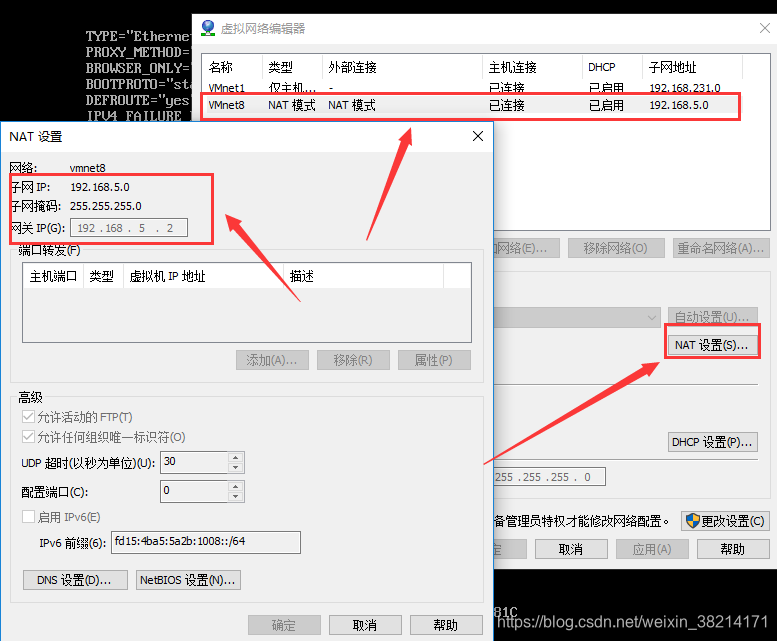The width and height of the screenshot is (777, 641).
Task: Select the VMnet8 row in network list
Action: pos(470,105)
